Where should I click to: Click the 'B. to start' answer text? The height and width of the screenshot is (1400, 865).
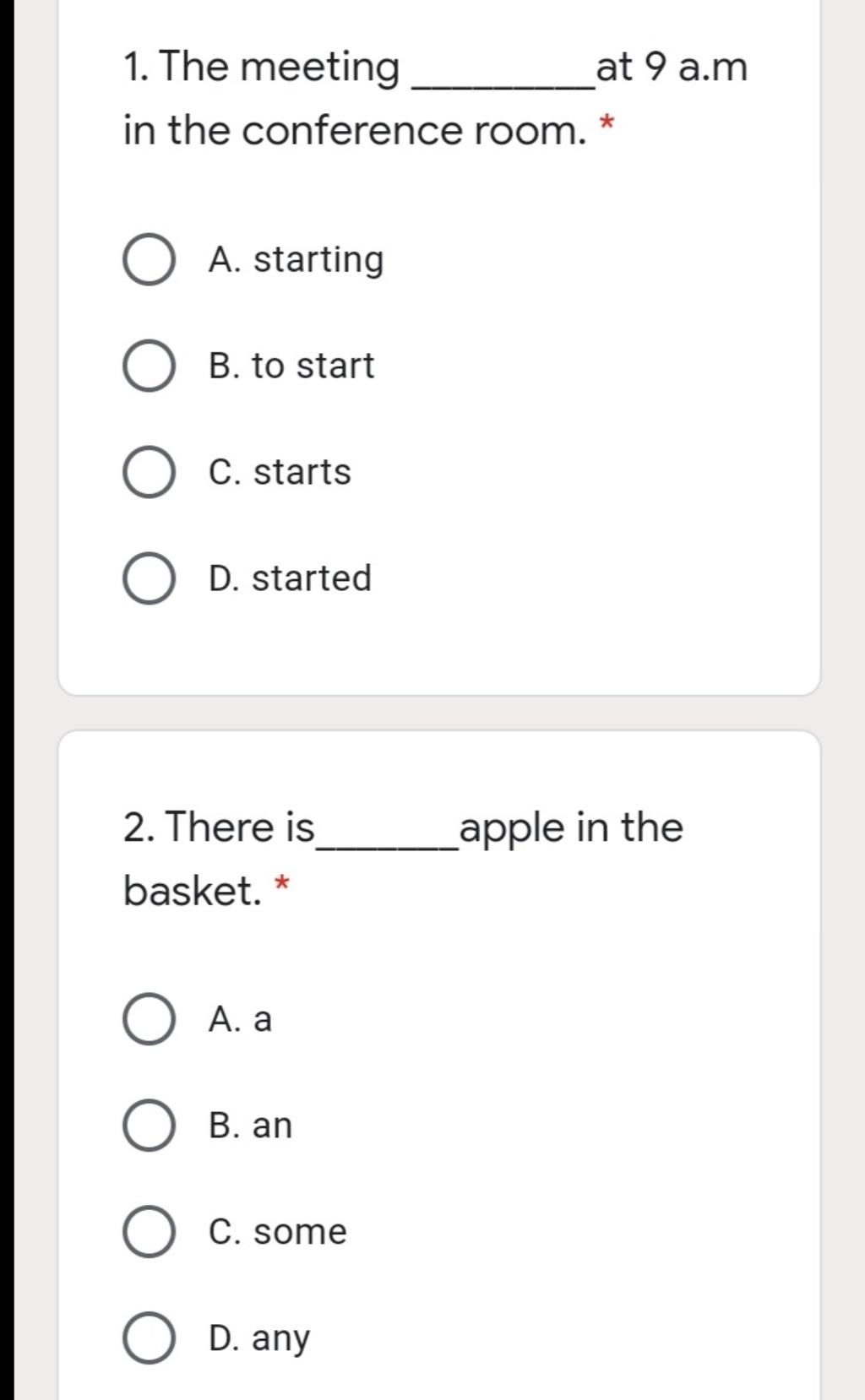tap(291, 366)
